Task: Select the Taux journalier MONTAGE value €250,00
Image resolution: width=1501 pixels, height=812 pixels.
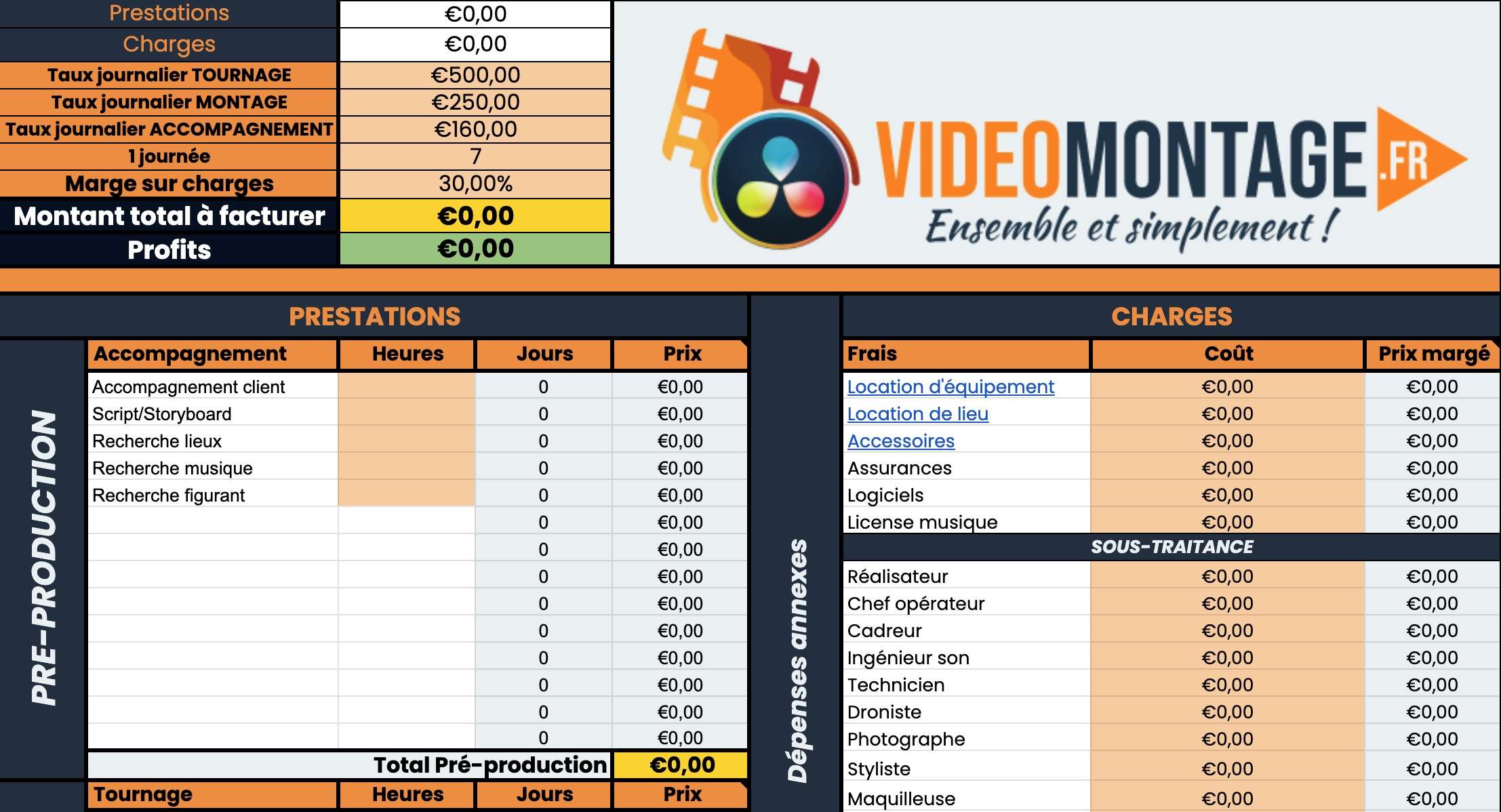Action: pos(475,102)
